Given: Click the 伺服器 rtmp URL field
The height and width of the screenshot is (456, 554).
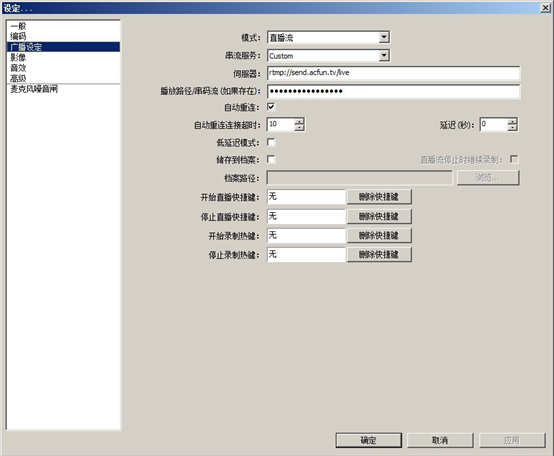Looking at the screenshot, I should [x=393, y=73].
